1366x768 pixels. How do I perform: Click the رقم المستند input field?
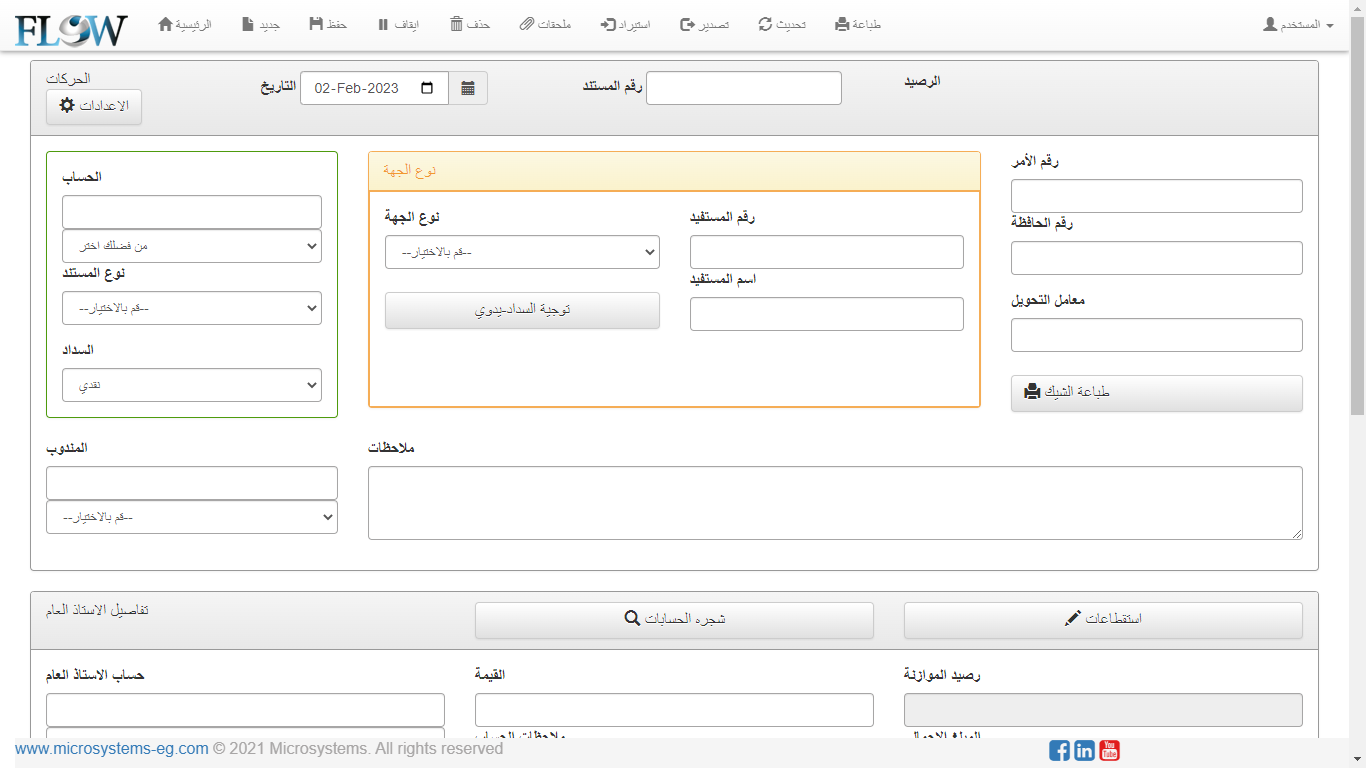click(x=744, y=88)
